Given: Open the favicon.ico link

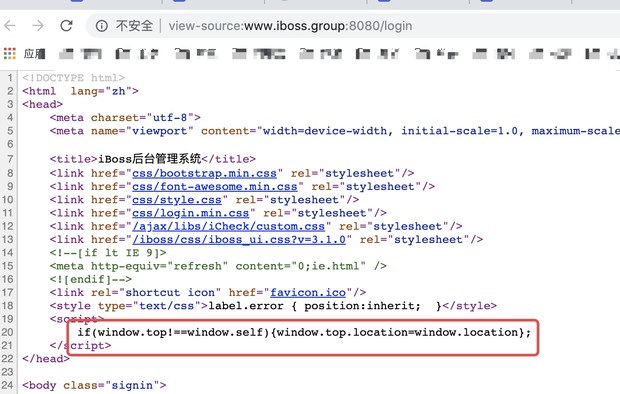Looking at the screenshot, I should click(x=308, y=292).
